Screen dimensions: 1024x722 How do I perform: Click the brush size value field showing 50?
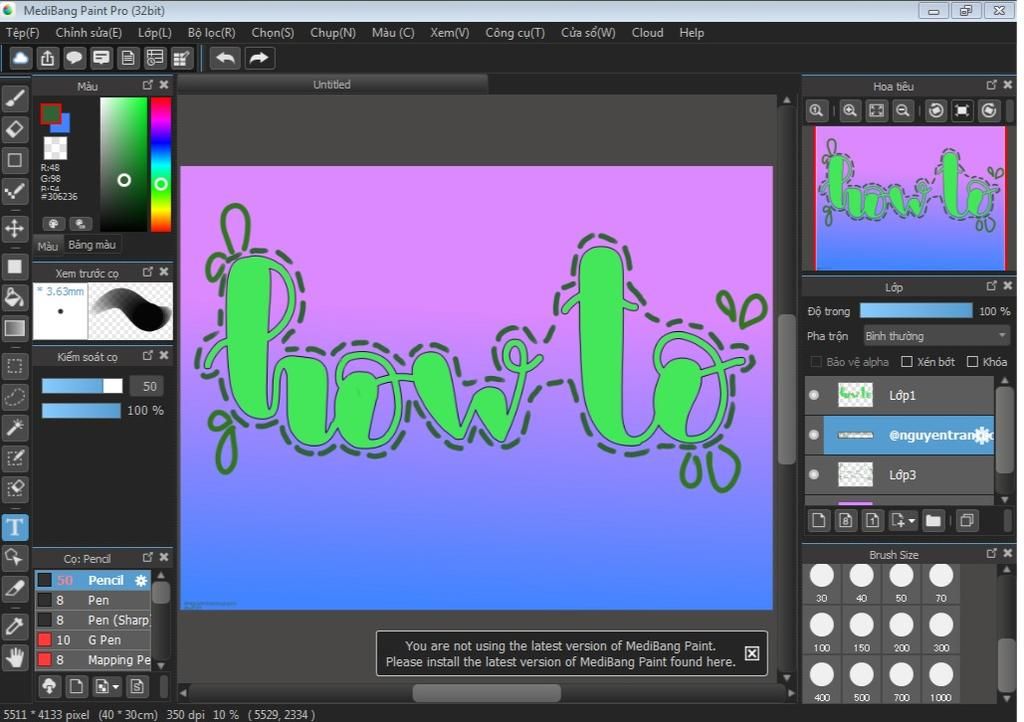pos(147,386)
